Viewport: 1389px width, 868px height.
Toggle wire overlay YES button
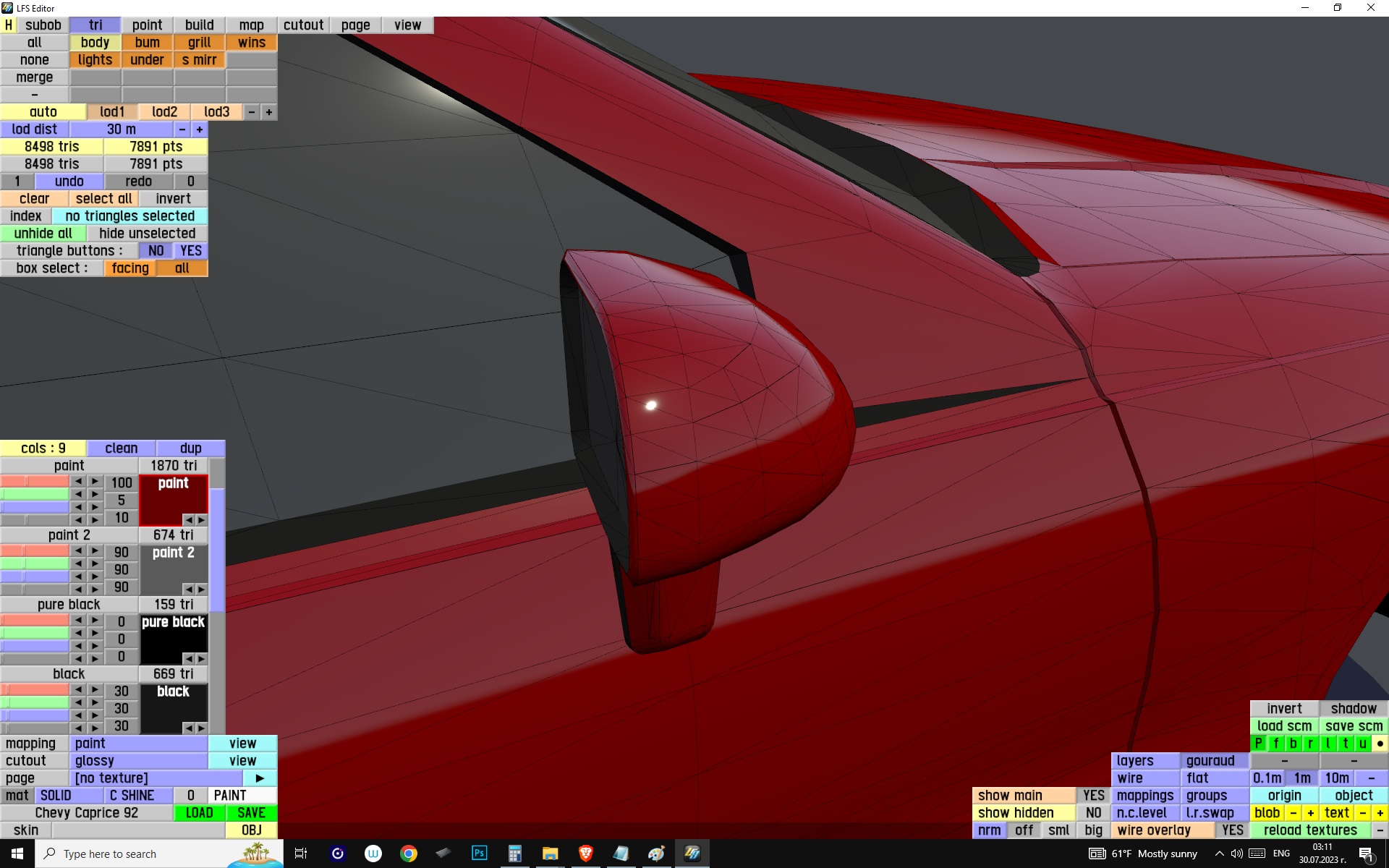pos(1232,830)
